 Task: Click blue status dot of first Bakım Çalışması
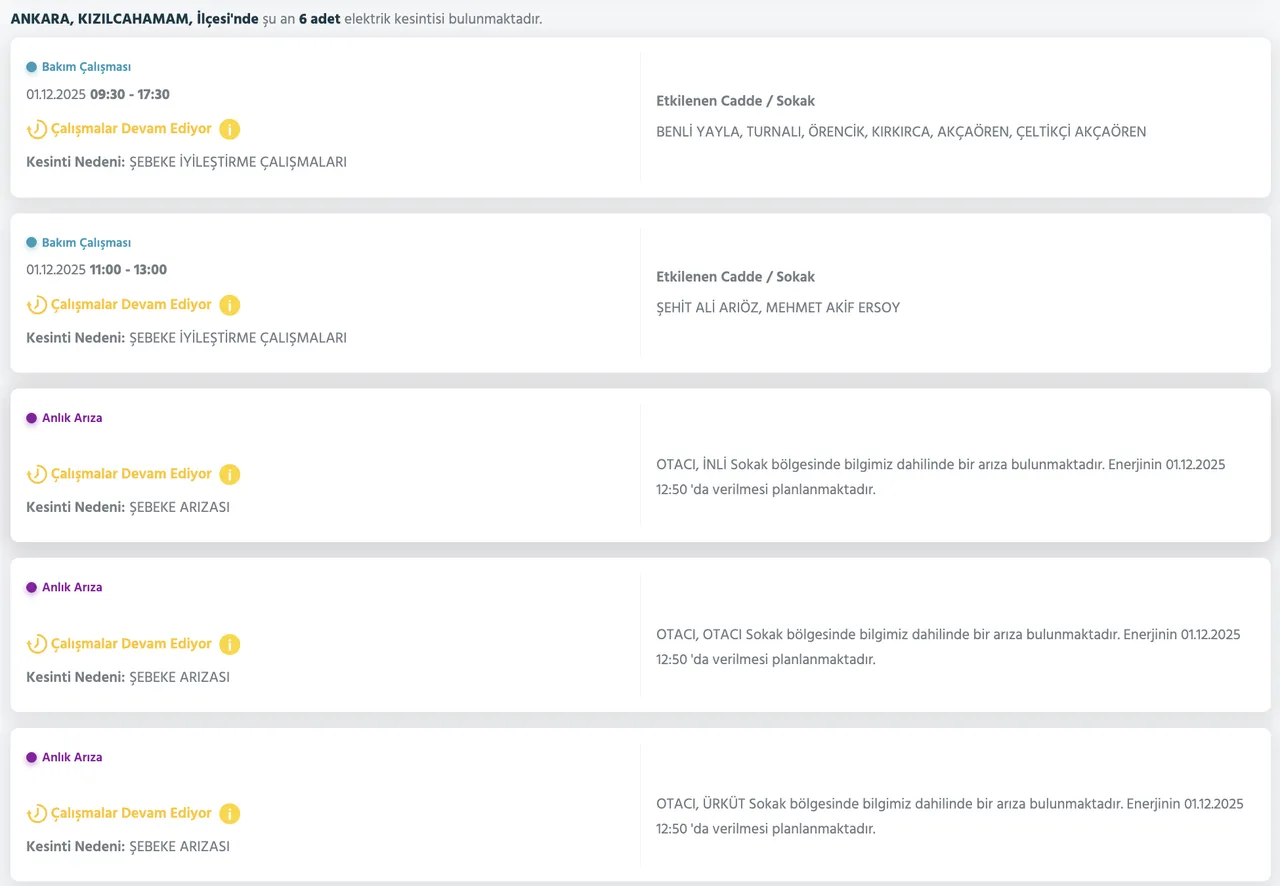coord(32,67)
